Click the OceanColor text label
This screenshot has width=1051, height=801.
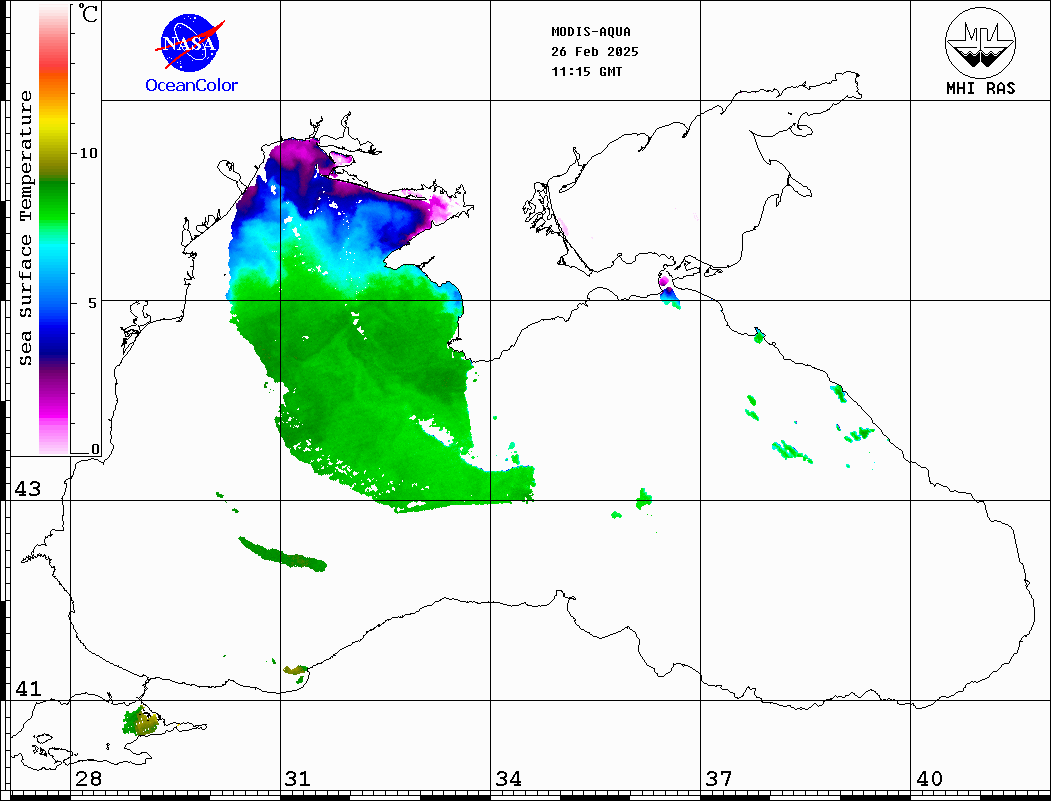pos(192,85)
